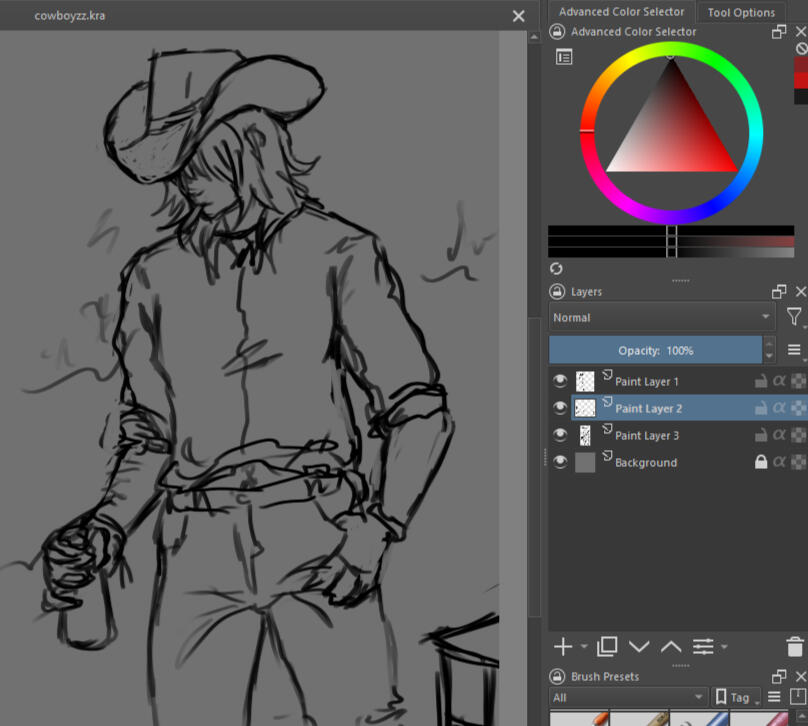The height and width of the screenshot is (726, 808).
Task: Toggle visibility of Paint Layer 3
Action: pos(560,435)
